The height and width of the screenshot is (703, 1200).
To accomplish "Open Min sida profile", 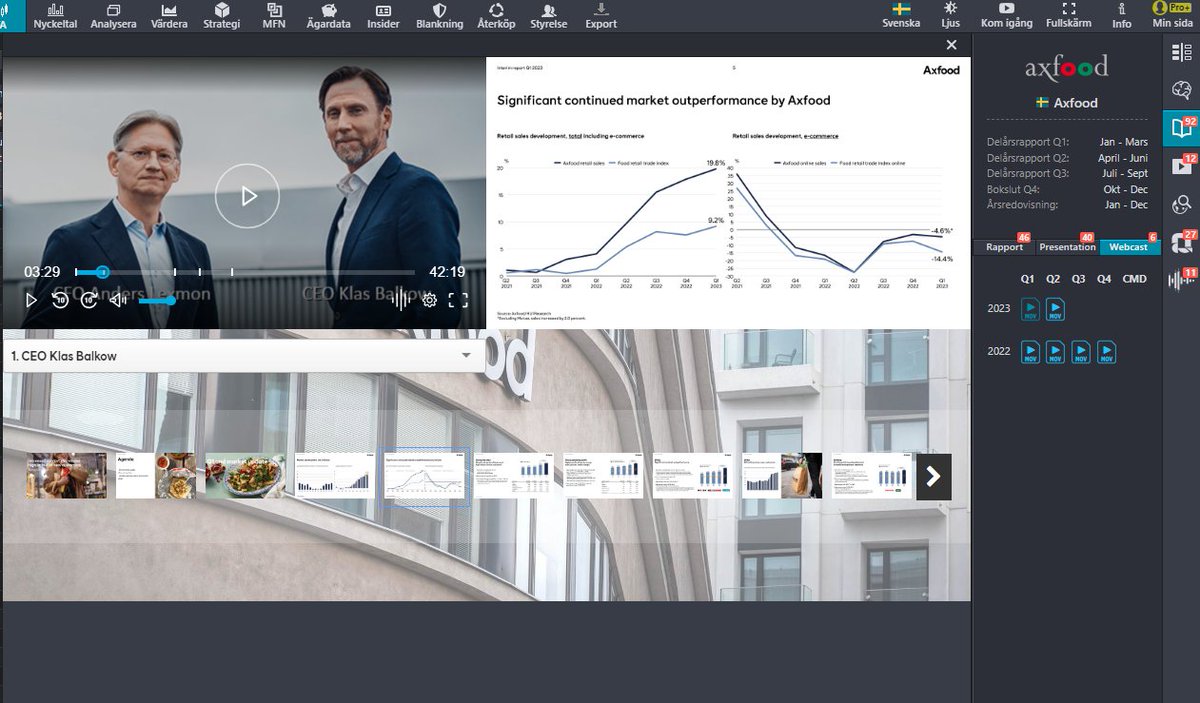I will tap(1172, 15).
